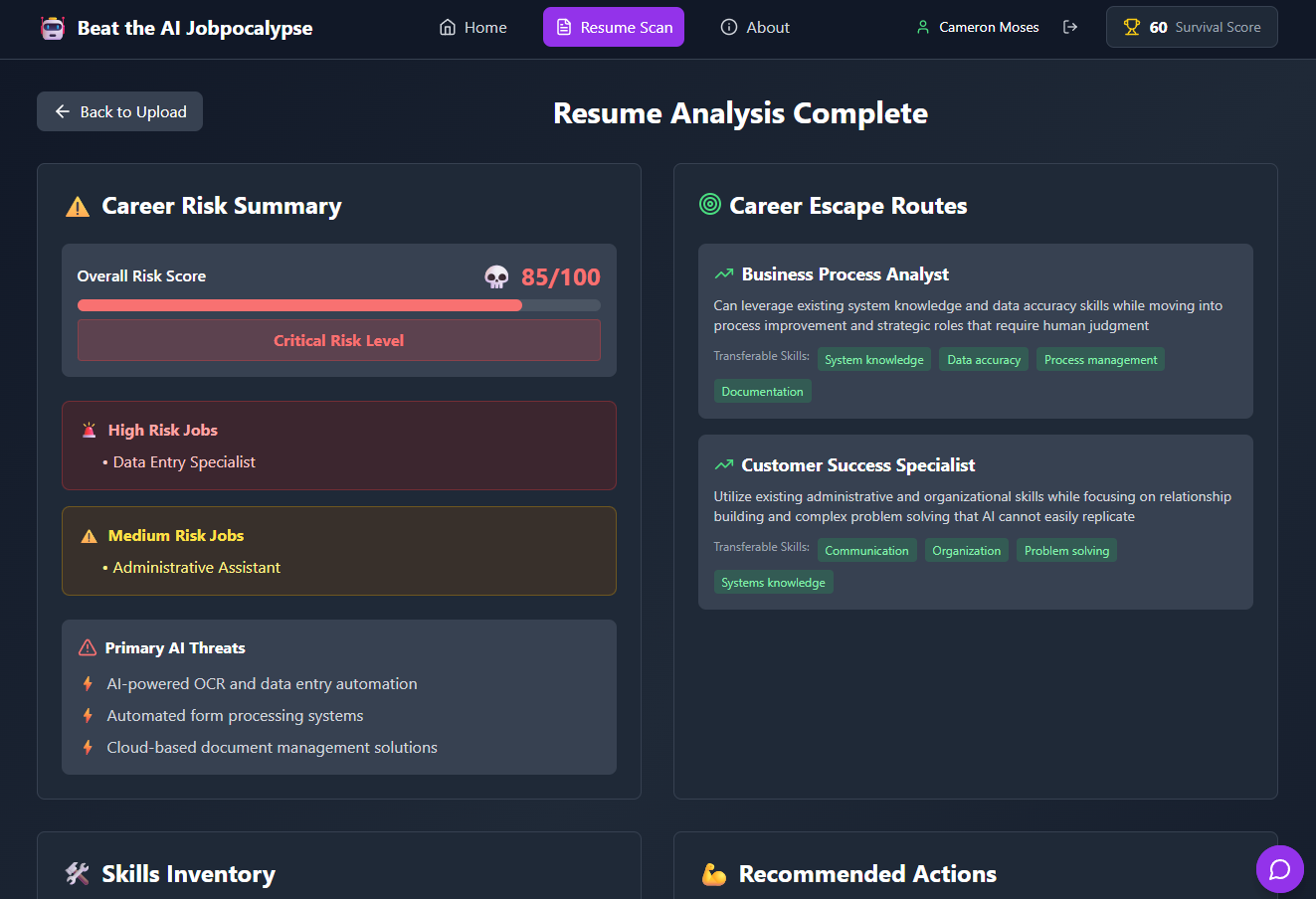This screenshot has width=1316, height=899.
Task: Click the user profile icon beside Cameron Moses
Action: coord(923,28)
